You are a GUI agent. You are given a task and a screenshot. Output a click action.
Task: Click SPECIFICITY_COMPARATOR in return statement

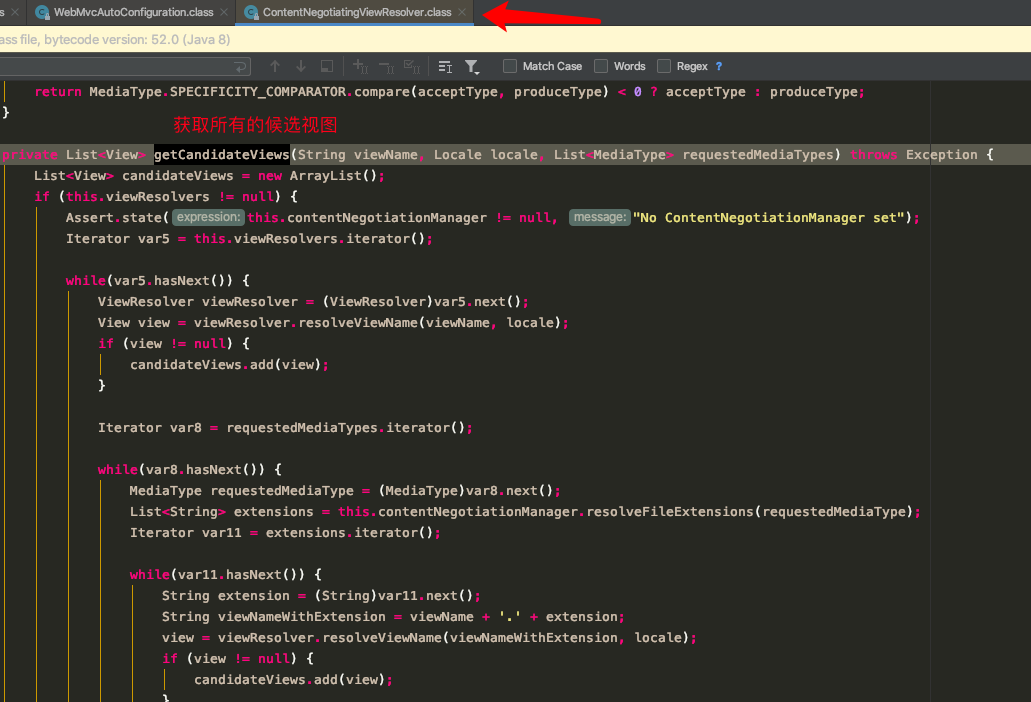click(x=258, y=92)
